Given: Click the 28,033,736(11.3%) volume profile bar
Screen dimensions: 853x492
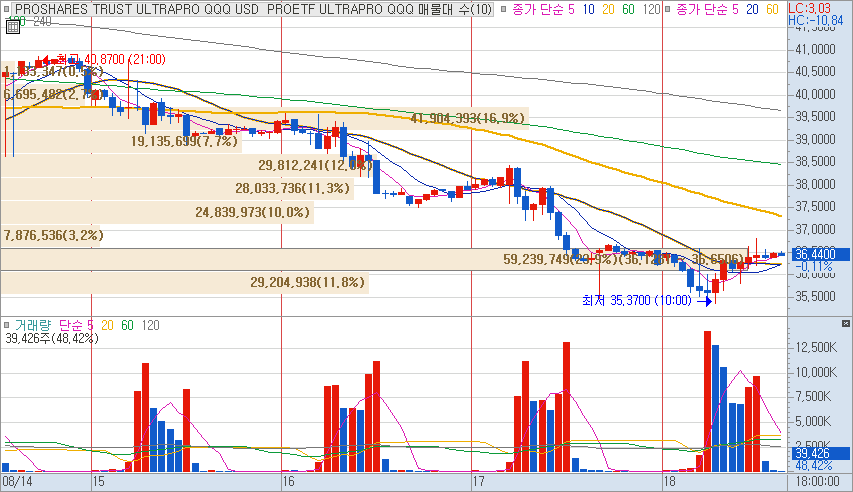Looking at the screenshot, I should pos(177,188).
